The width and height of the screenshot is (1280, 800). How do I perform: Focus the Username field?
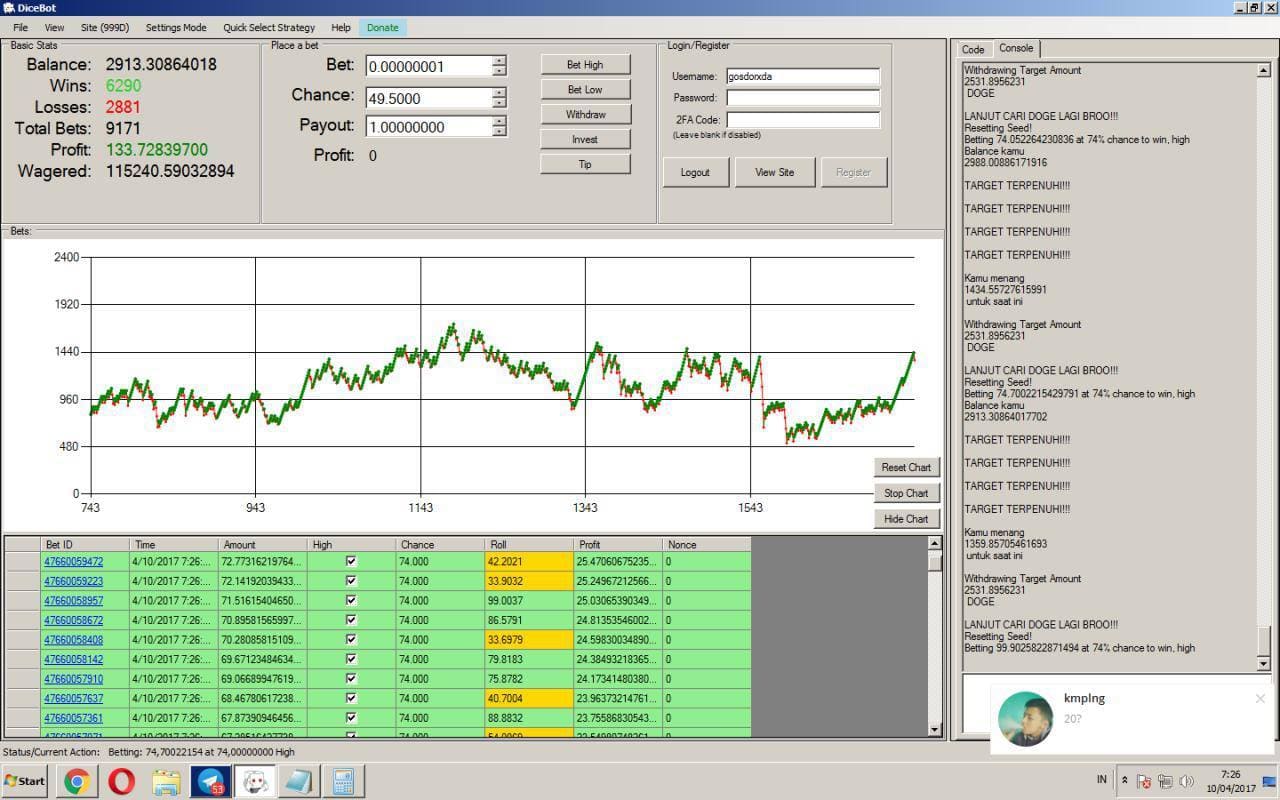point(803,76)
